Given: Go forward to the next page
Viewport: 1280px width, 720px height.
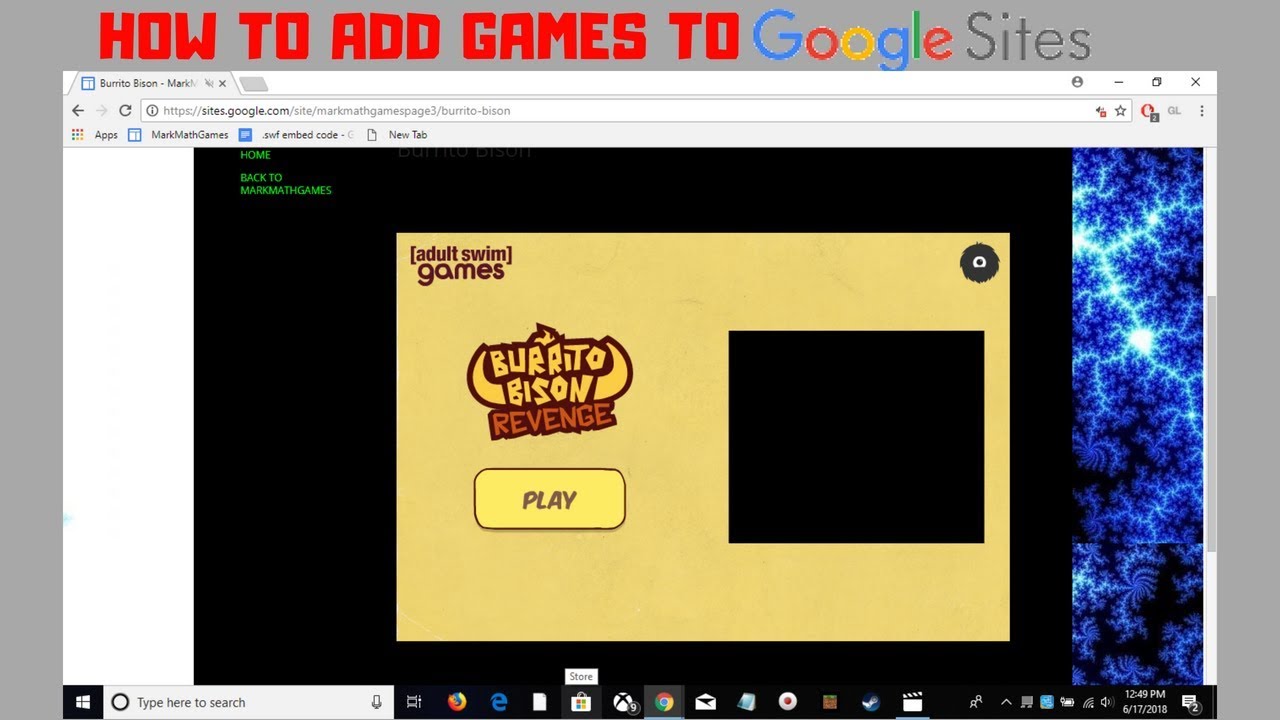Looking at the screenshot, I should pyautogui.click(x=101, y=111).
